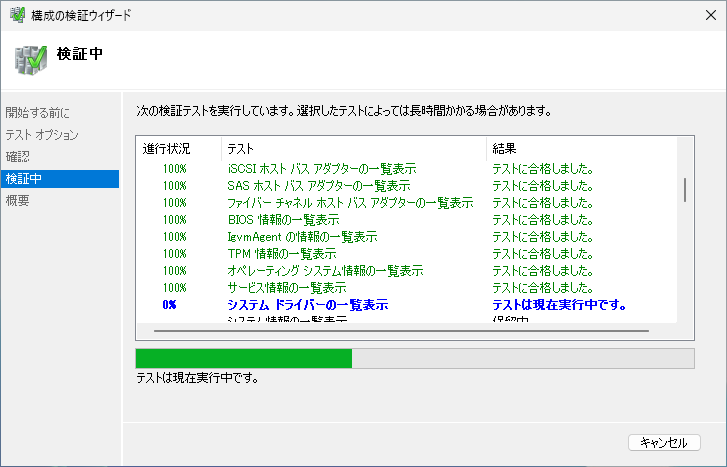The width and height of the screenshot is (727, 467).
Task: Click 100% cell of the iSCSI row
Action: (x=174, y=169)
